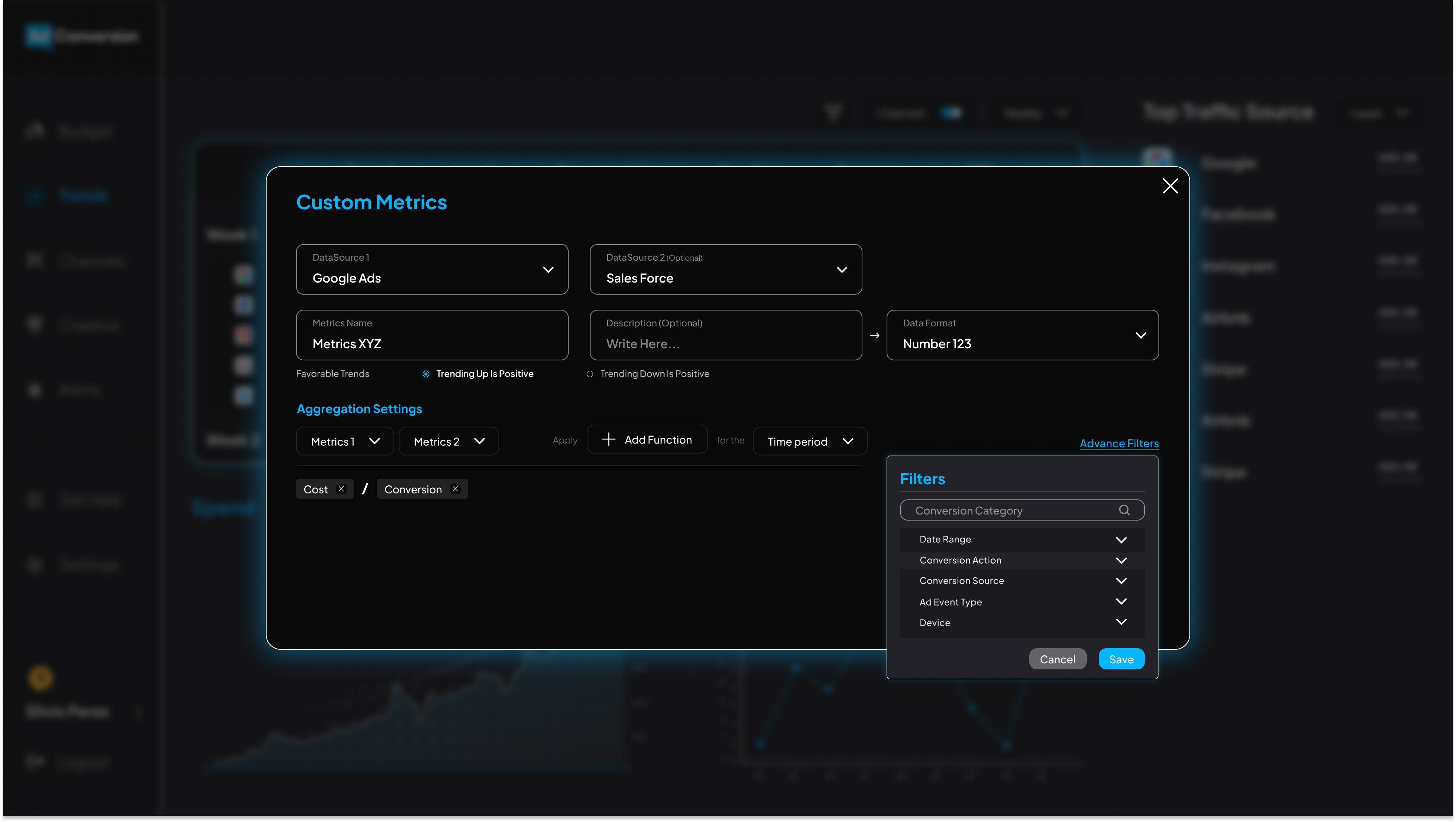1456x822 pixels.
Task: Click the search magnifier in Filters
Action: coord(1124,510)
